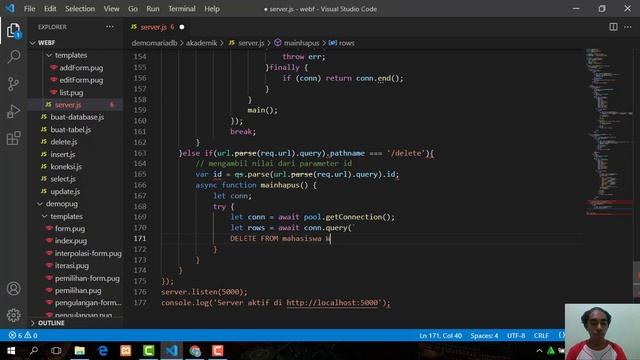Click the taskbar search icon
This screenshot has height=360, width=640.
coord(34,351)
